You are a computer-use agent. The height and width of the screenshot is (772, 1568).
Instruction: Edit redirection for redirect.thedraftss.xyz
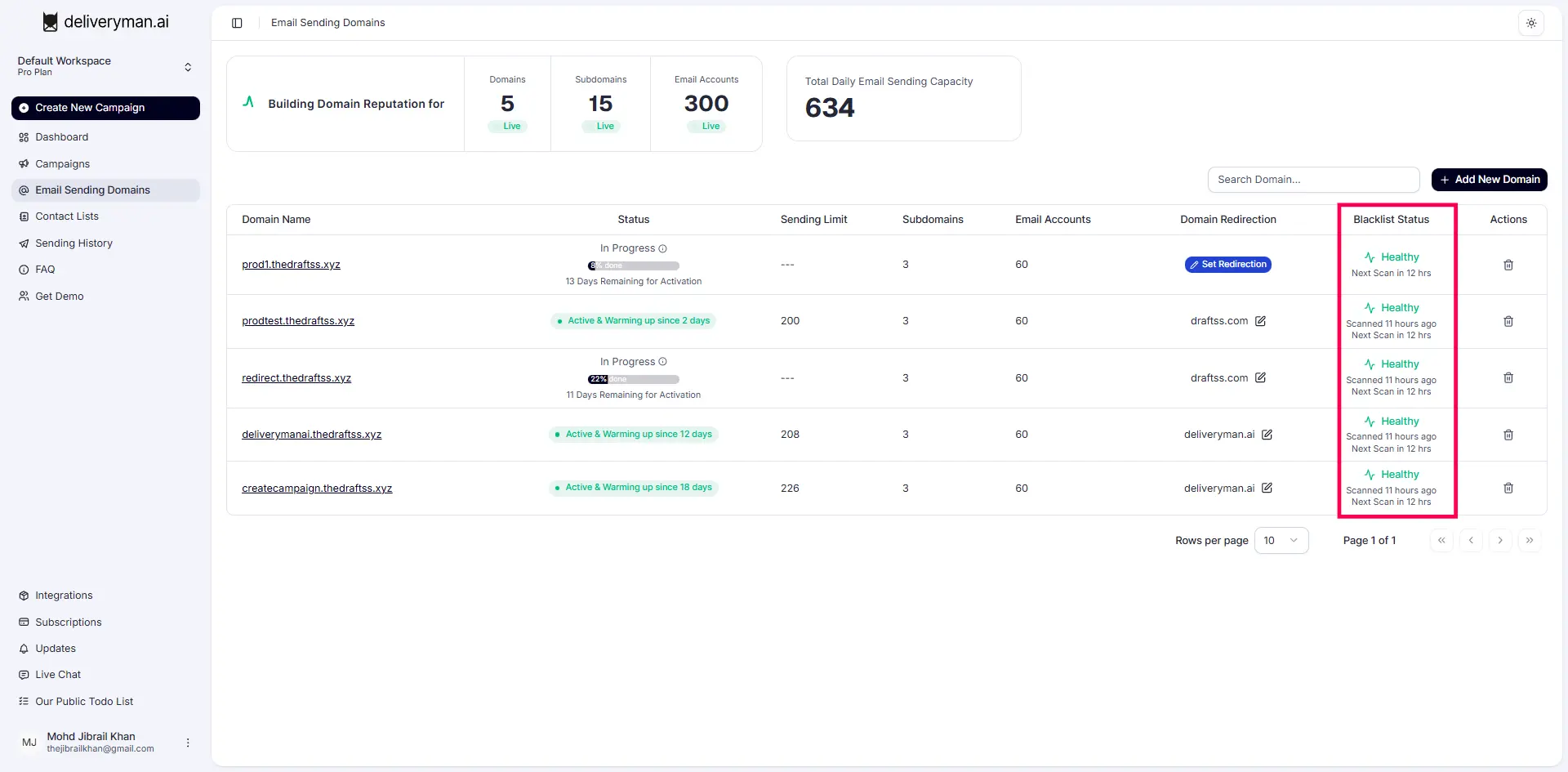(1260, 377)
